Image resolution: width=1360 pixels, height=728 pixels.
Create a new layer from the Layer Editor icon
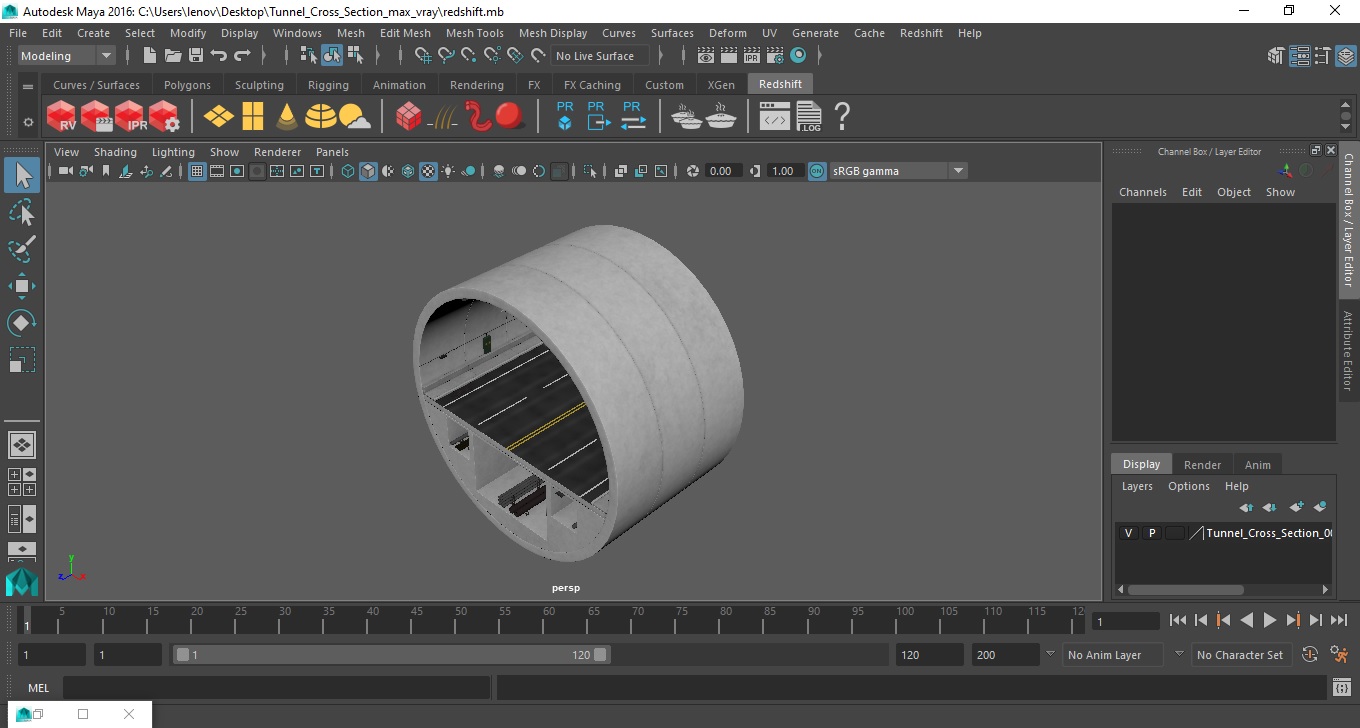(1296, 508)
